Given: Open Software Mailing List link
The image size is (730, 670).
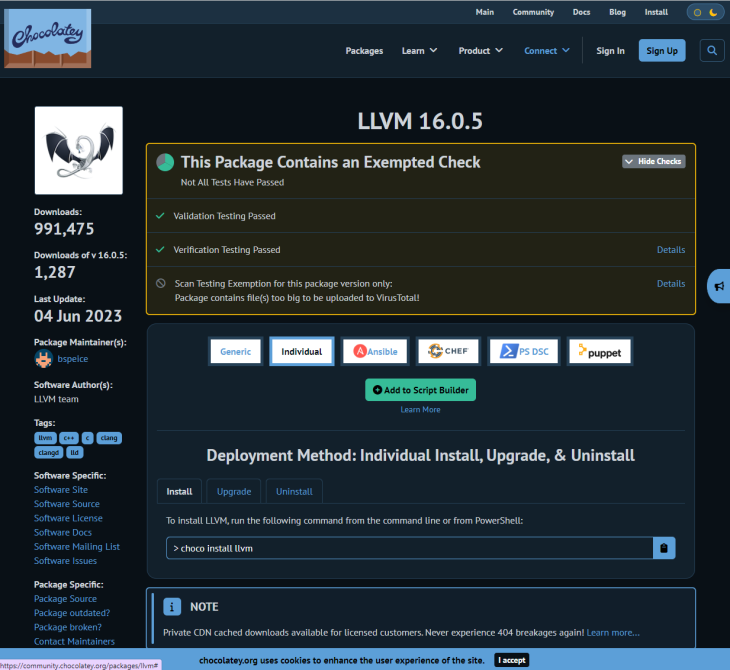Looking at the screenshot, I should pyautogui.click(x=77, y=547).
